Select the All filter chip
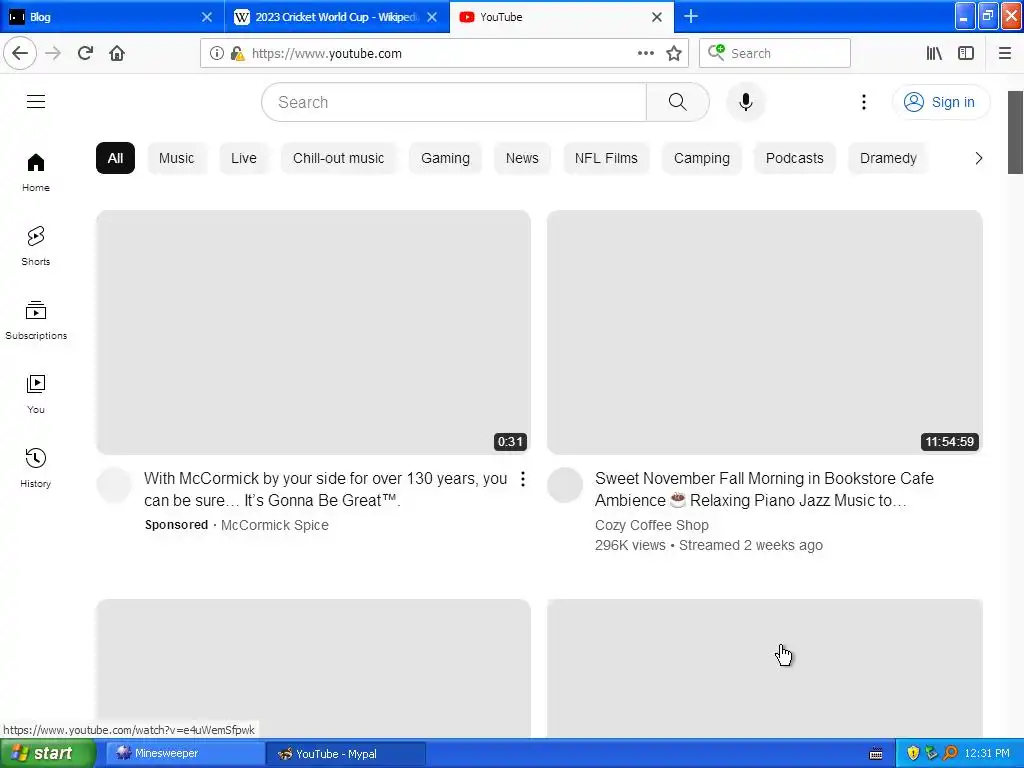The width and height of the screenshot is (1024, 768). 115,158
